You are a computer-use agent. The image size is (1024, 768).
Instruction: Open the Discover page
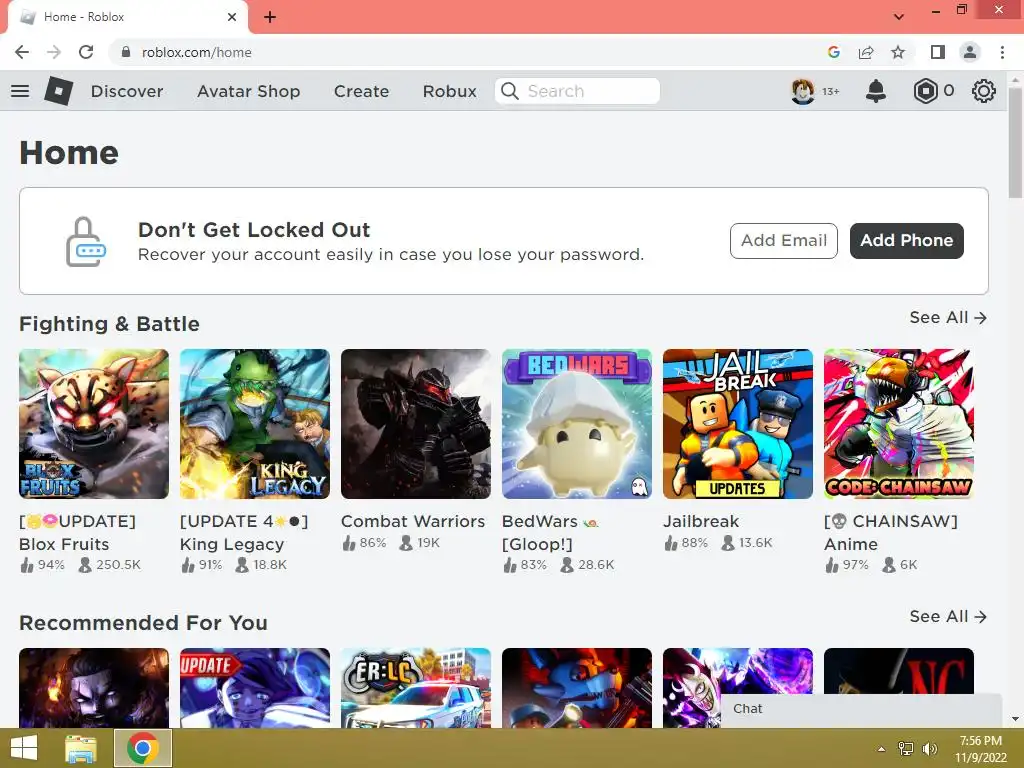(x=127, y=91)
